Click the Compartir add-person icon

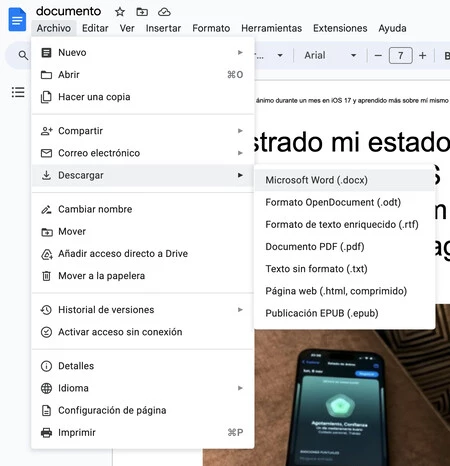46,131
